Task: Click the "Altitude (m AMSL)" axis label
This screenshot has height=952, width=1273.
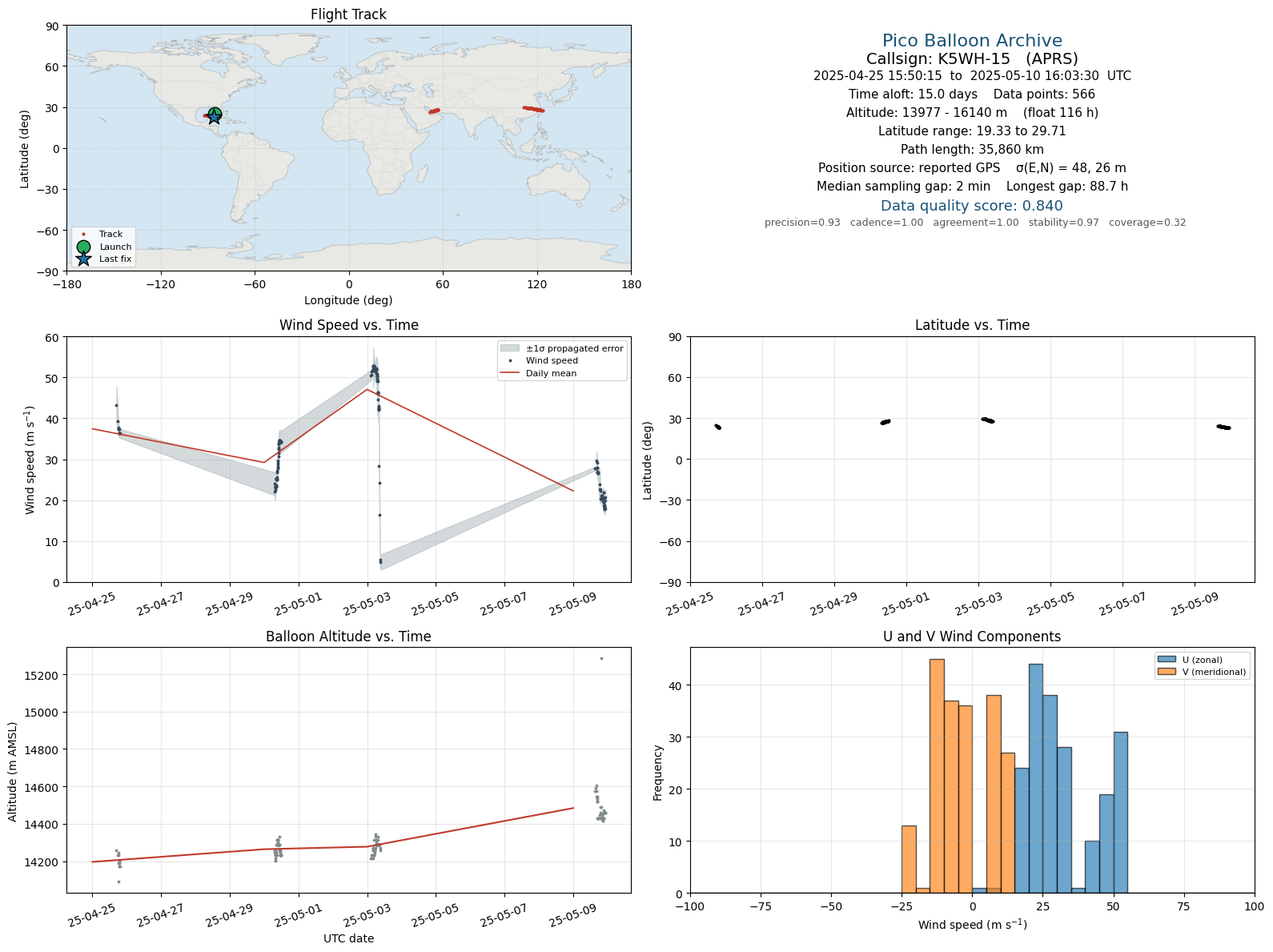Action: (x=13, y=770)
